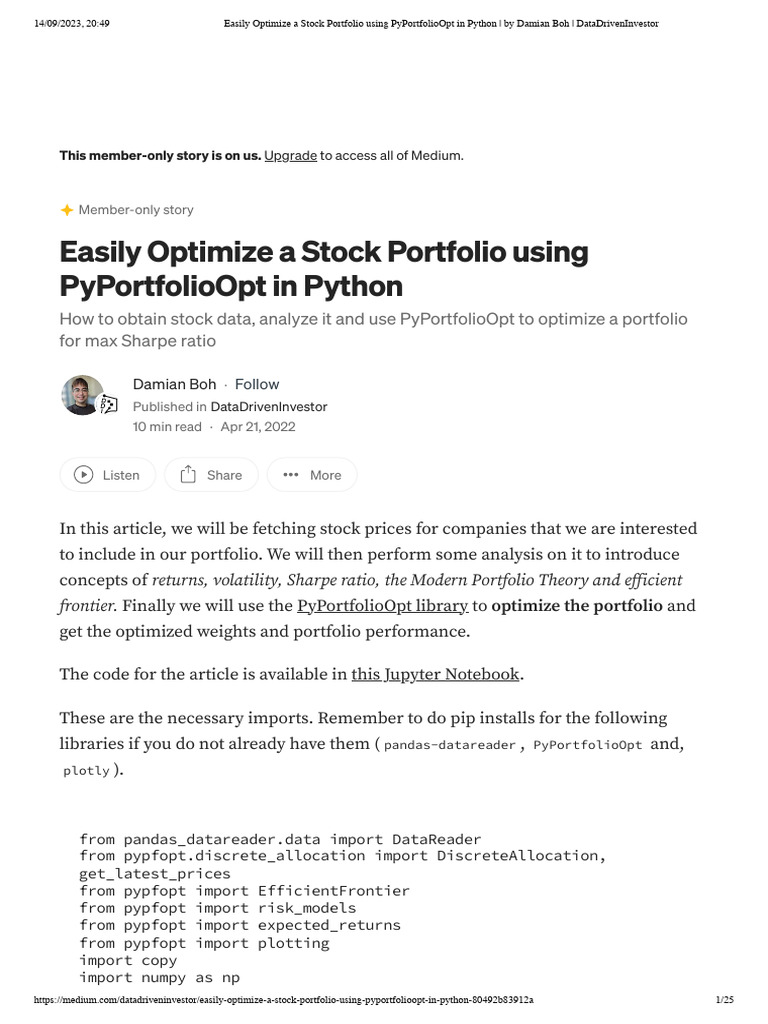Open this Jupyter Notebook link
Screen dimensions: 768x1024
435,674
